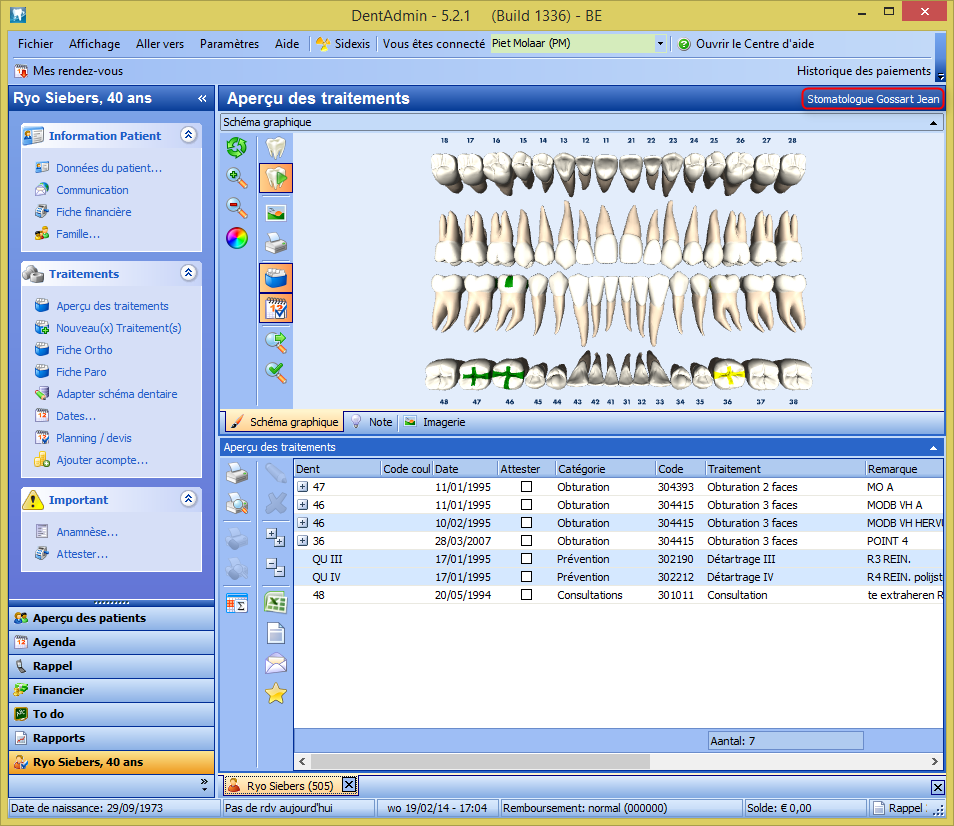Click the envelope mail icon
Viewport: 954px width, 826px height.
click(x=275, y=663)
